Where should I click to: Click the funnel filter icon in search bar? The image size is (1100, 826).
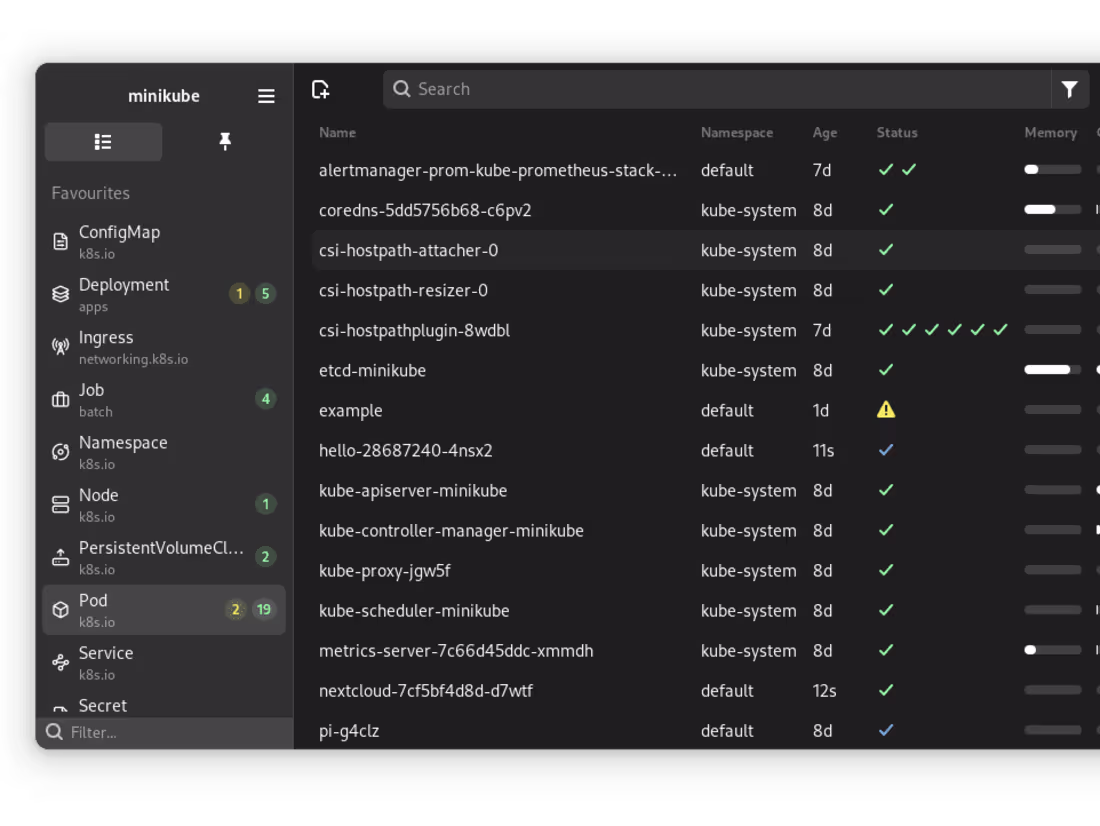[1069, 89]
